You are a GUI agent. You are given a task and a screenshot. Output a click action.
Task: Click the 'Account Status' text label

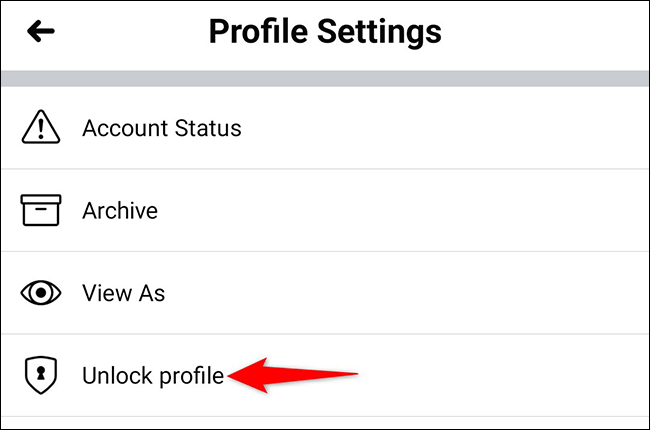(x=161, y=128)
